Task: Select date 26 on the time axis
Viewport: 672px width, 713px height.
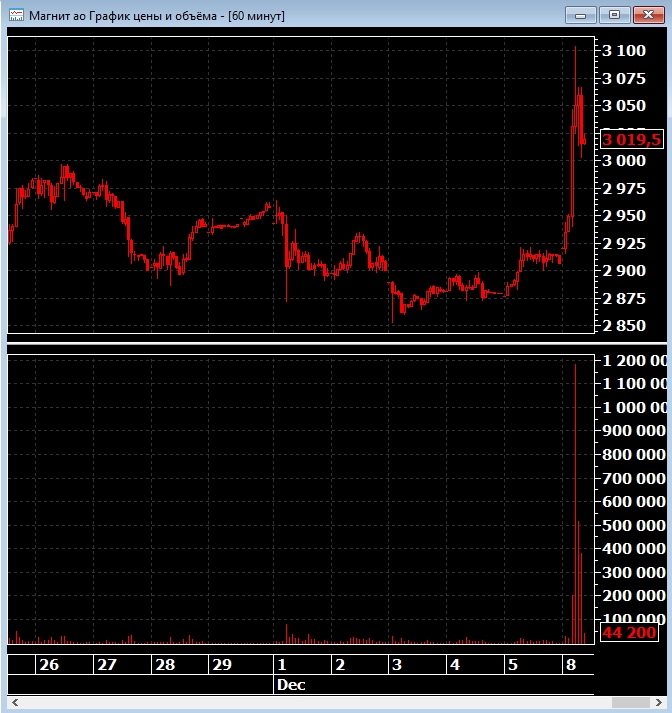Action: tap(49, 665)
